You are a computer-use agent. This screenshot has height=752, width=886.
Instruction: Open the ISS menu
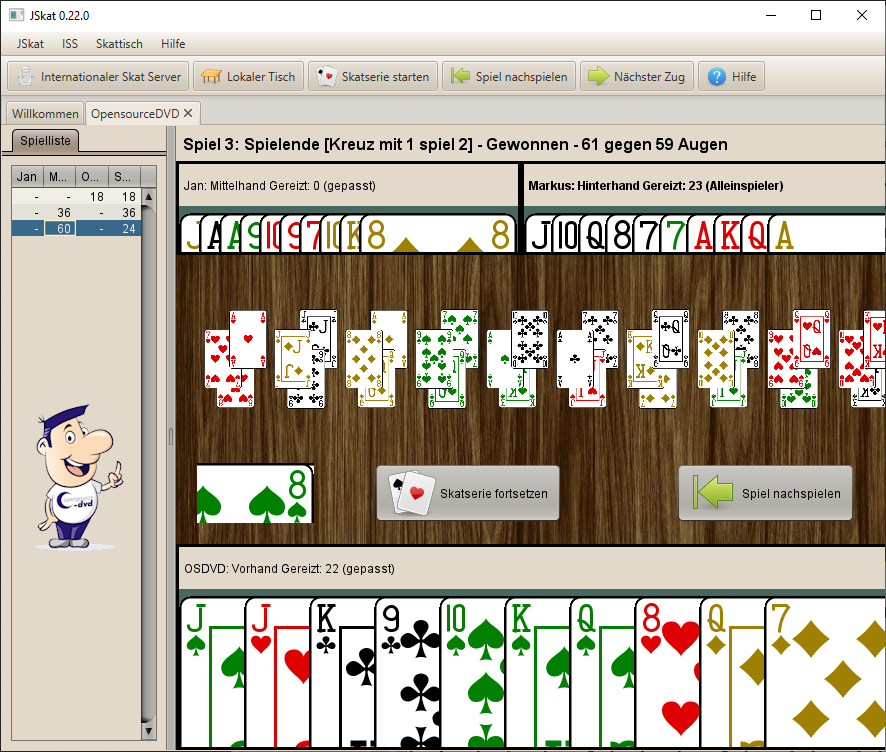70,44
